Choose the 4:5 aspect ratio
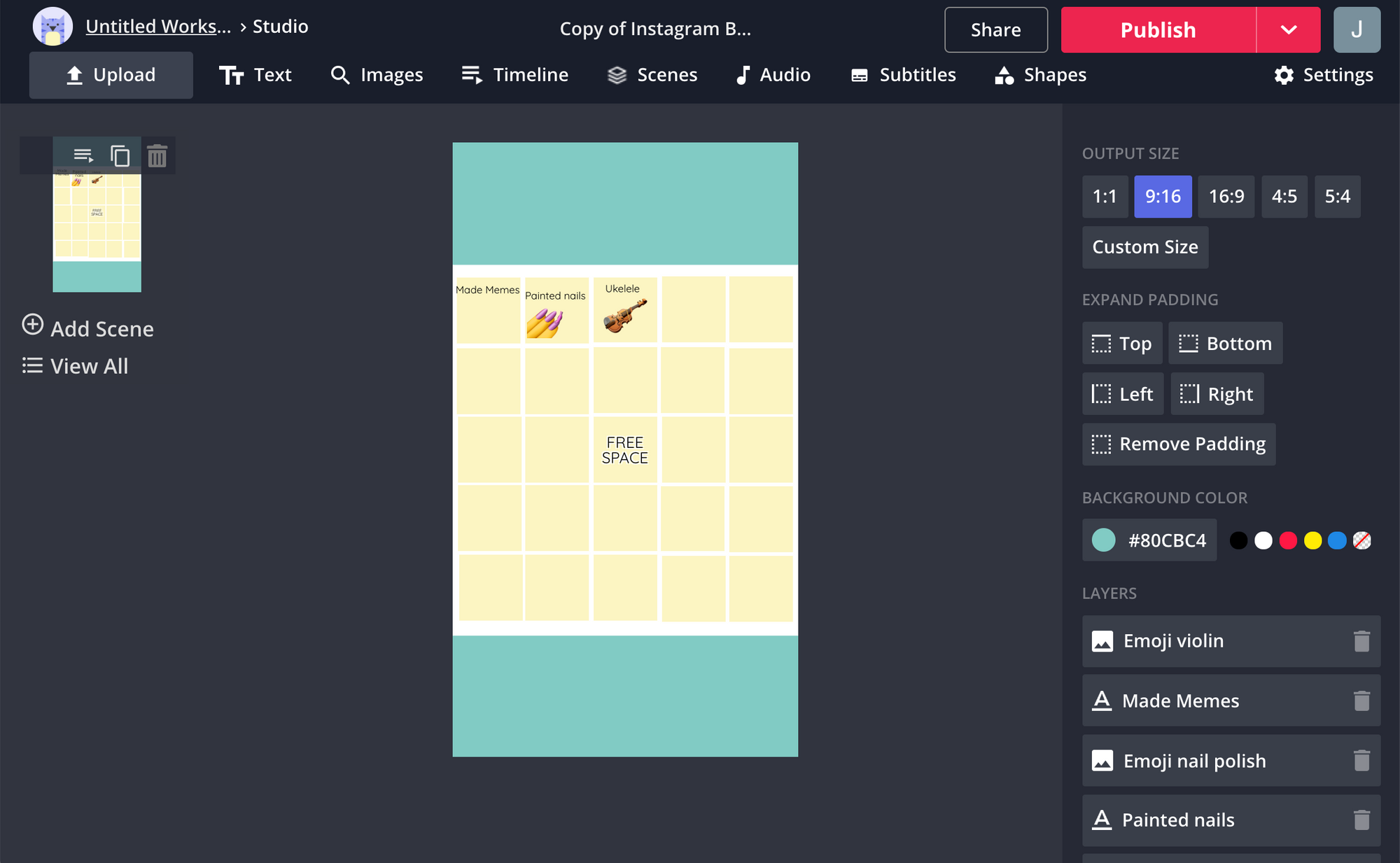The width and height of the screenshot is (1400, 863). coord(1284,197)
